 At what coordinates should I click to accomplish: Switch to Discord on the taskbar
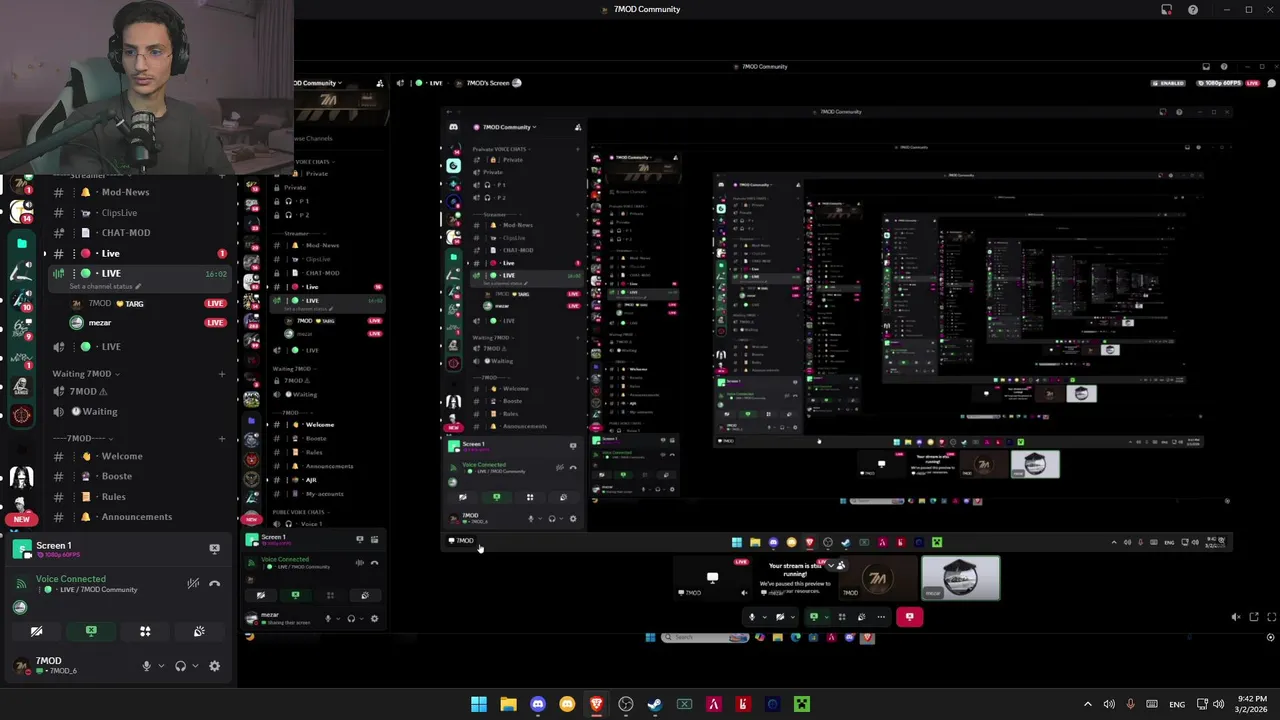[x=538, y=704]
